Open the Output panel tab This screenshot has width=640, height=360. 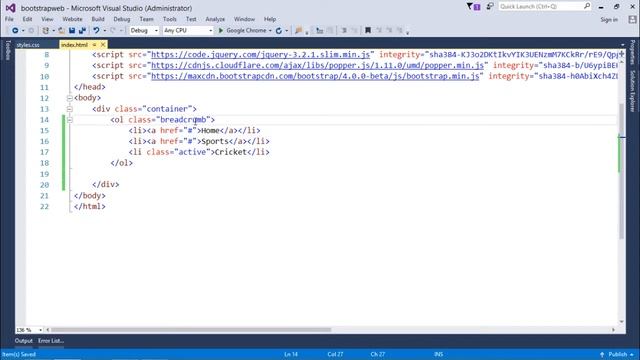[x=24, y=341]
